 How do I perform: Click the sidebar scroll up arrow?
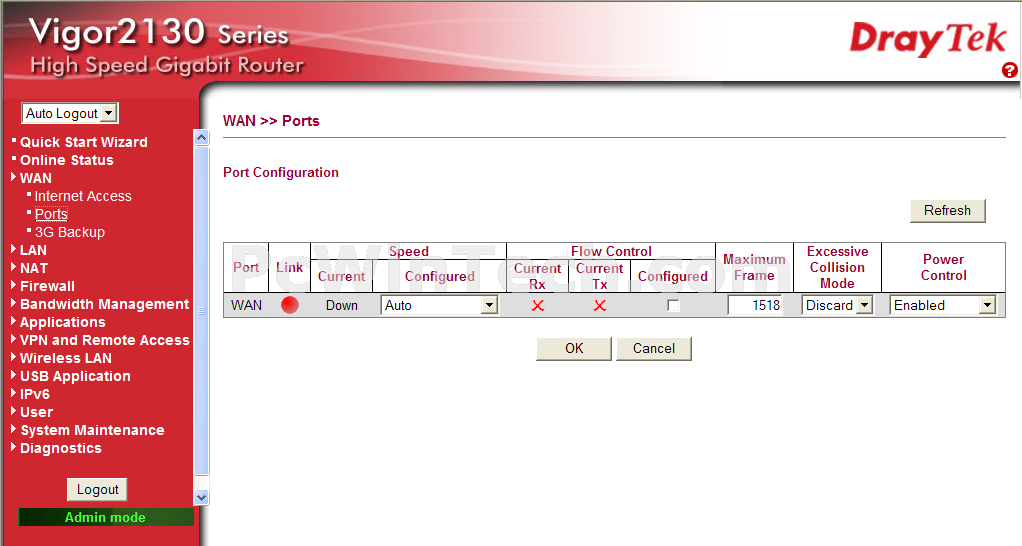point(201,137)
